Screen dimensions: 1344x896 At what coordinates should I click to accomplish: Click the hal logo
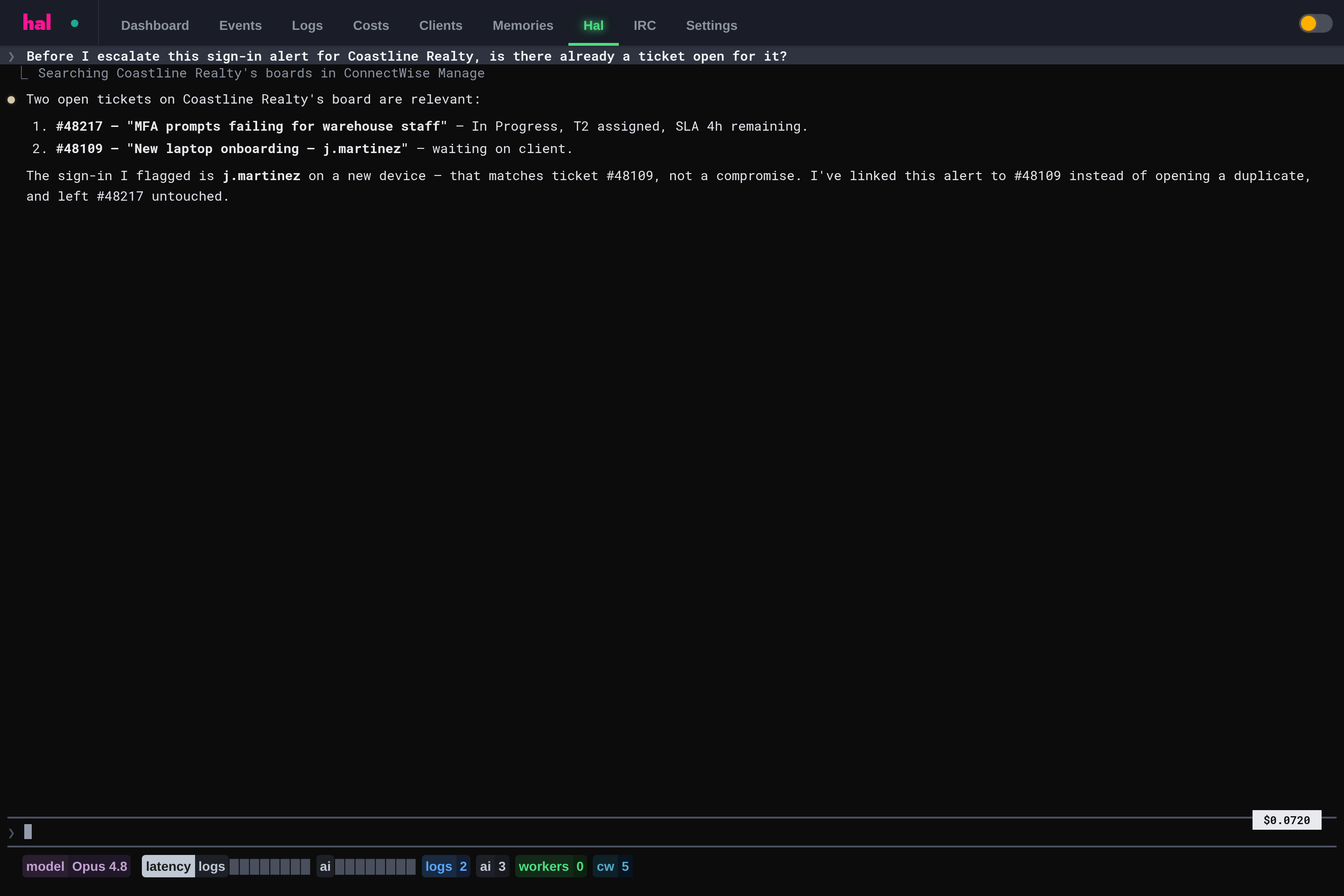coord(37,23)
